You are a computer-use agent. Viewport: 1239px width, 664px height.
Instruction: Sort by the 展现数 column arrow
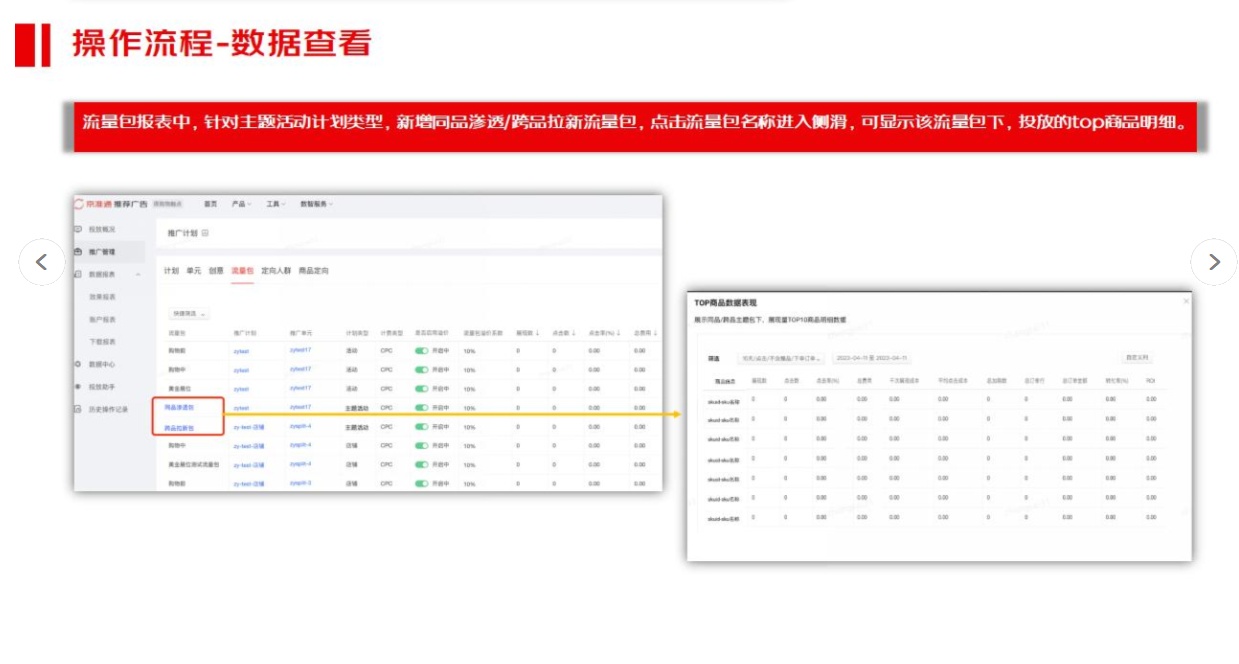coord(538,332)
